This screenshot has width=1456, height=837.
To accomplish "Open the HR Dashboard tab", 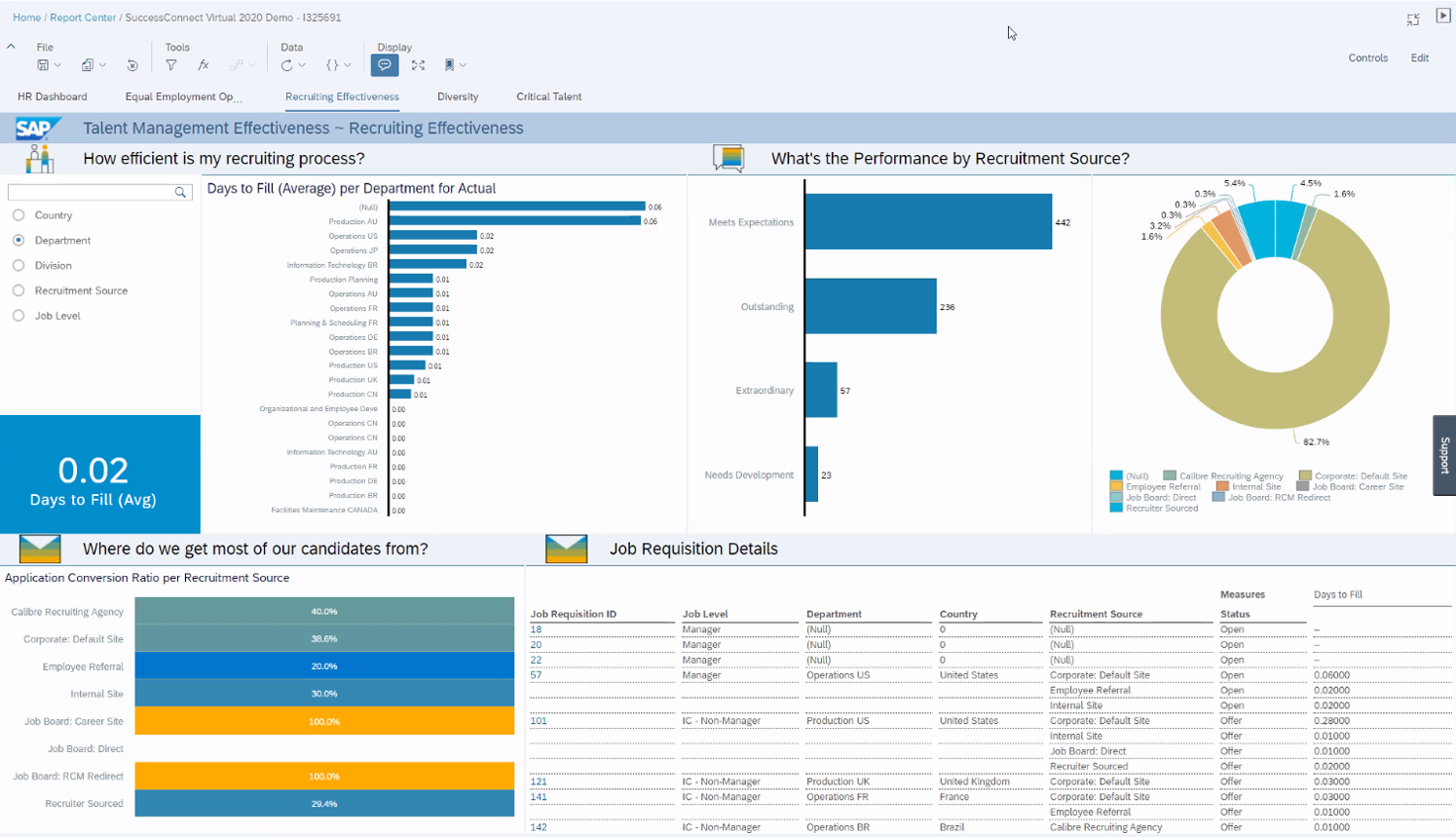I will coord(52,96).
